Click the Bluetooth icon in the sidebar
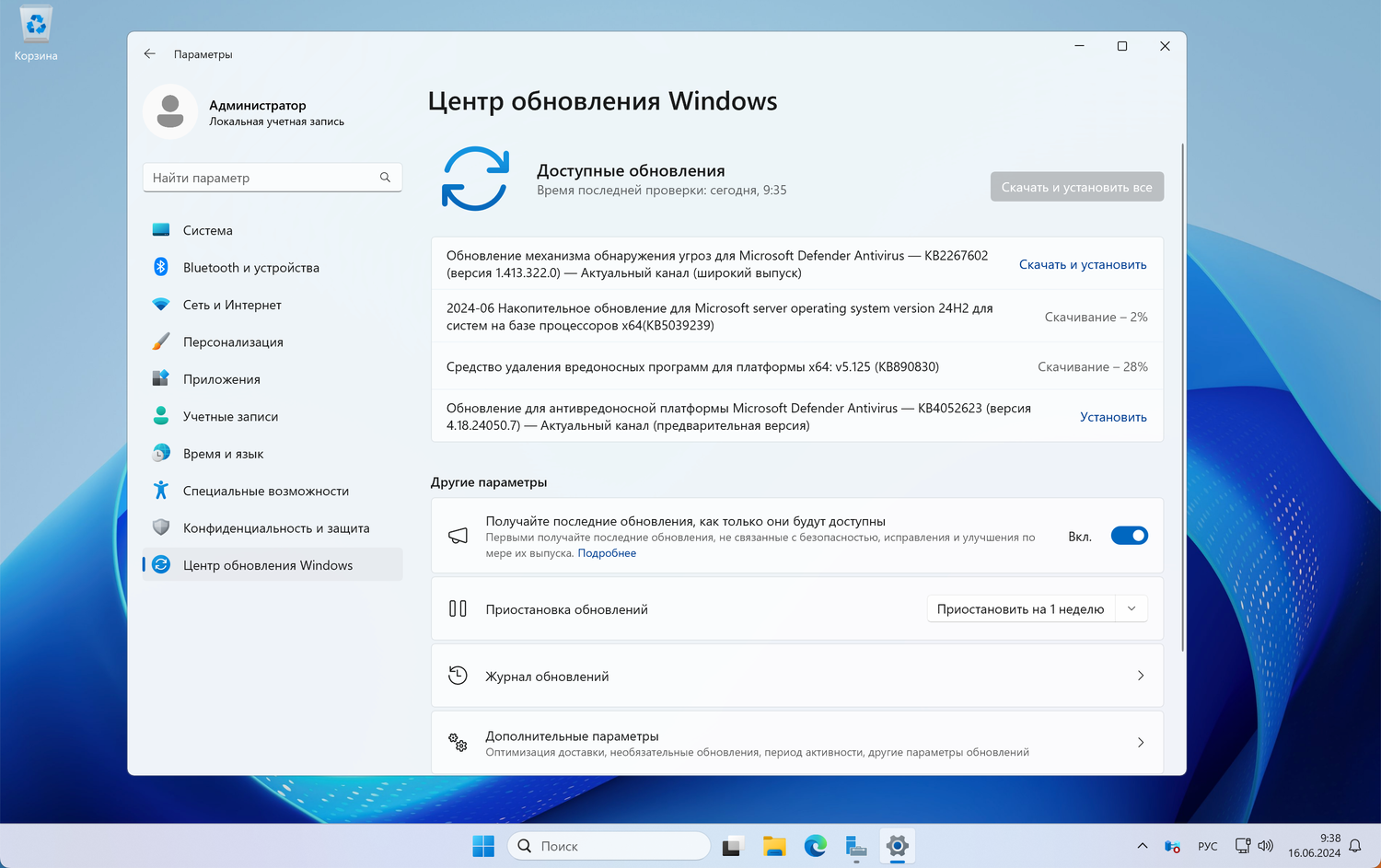 pos(161,267)
